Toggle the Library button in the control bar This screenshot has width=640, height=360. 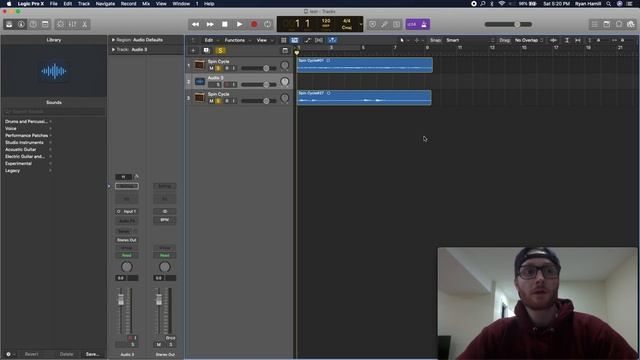click(9, 24)
